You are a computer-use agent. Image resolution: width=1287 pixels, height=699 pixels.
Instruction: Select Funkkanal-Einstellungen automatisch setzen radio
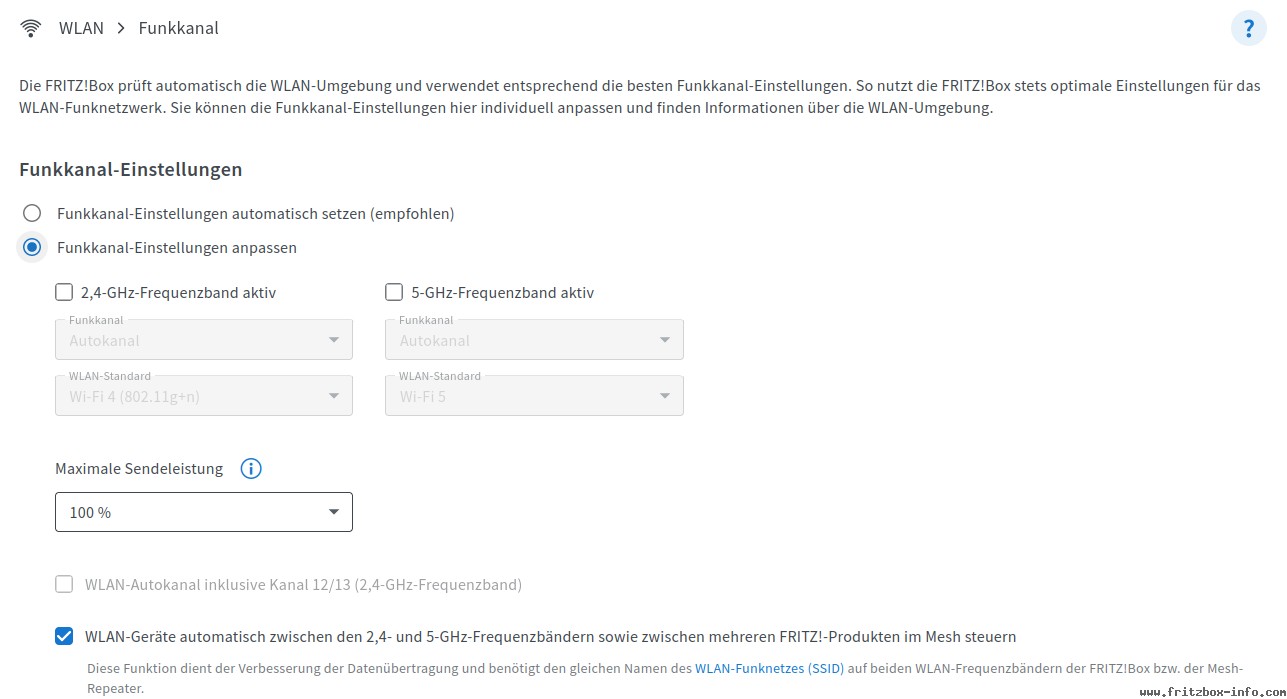[x=32, y=213]
